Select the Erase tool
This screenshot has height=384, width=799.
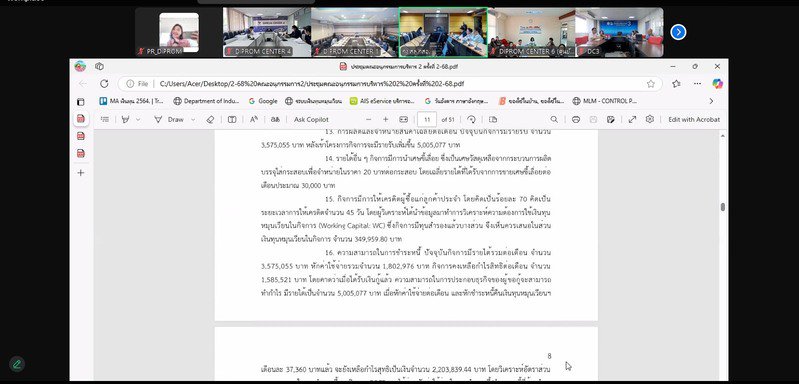tap(210, 119)
